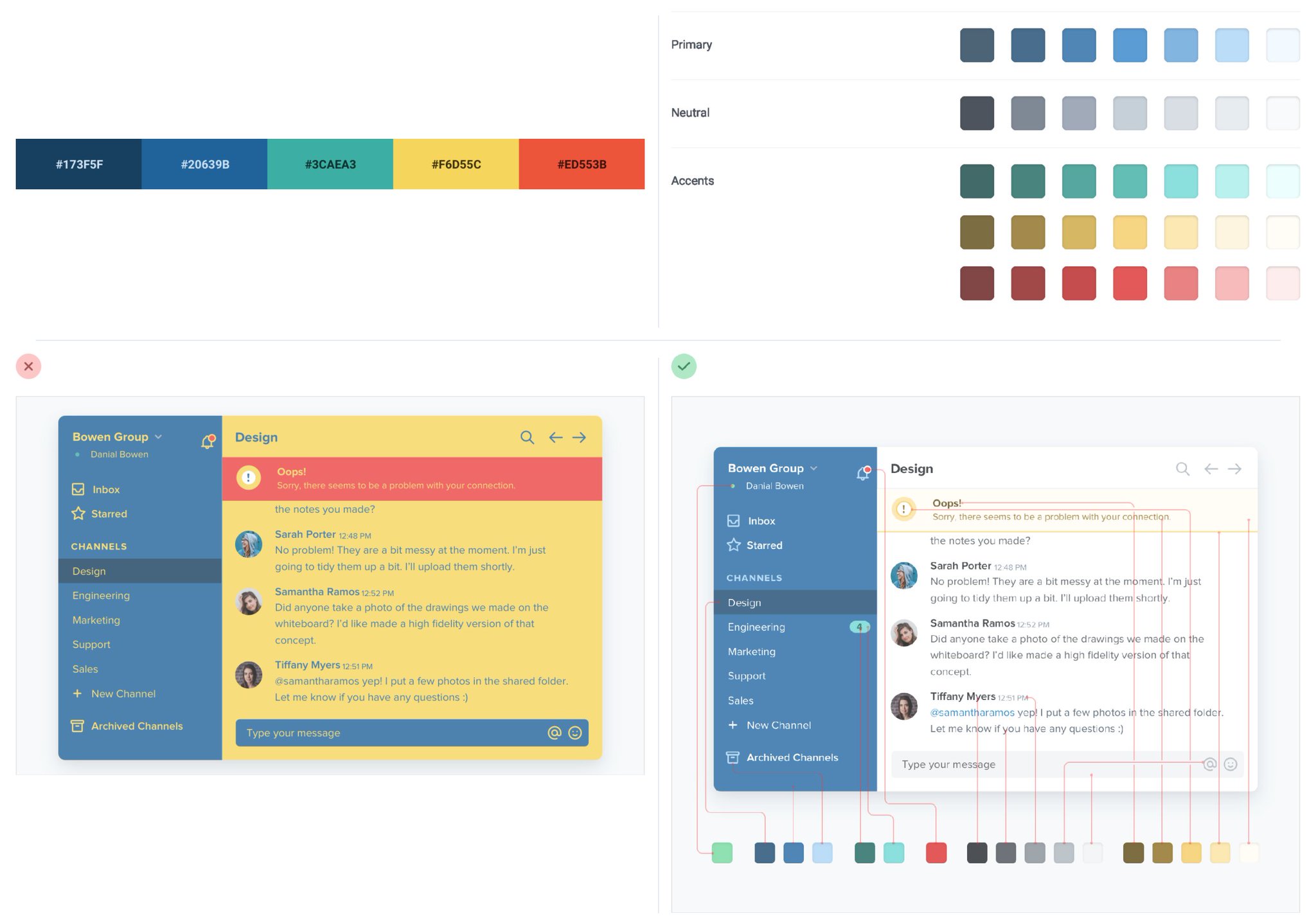Click the green checkmark badge above the right mockup
Image resolution: width=1316 pixels, height=923 pixels.
tap(684, 366)
